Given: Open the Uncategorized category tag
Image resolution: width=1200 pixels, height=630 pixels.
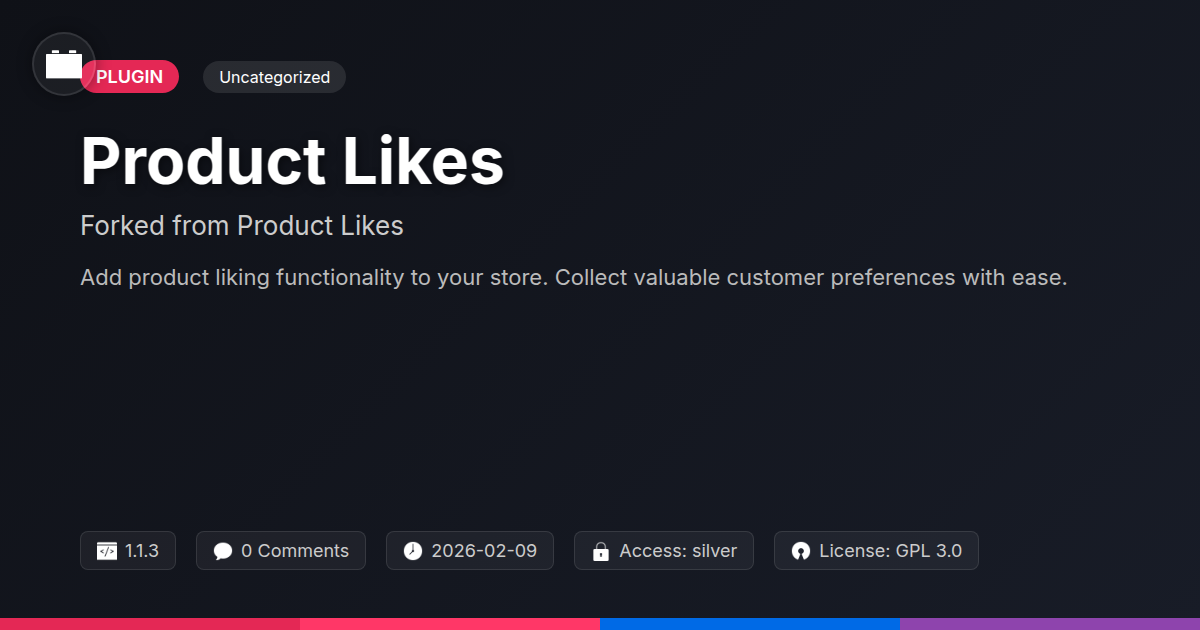Looking at the screenshot, I should [274, 77].
